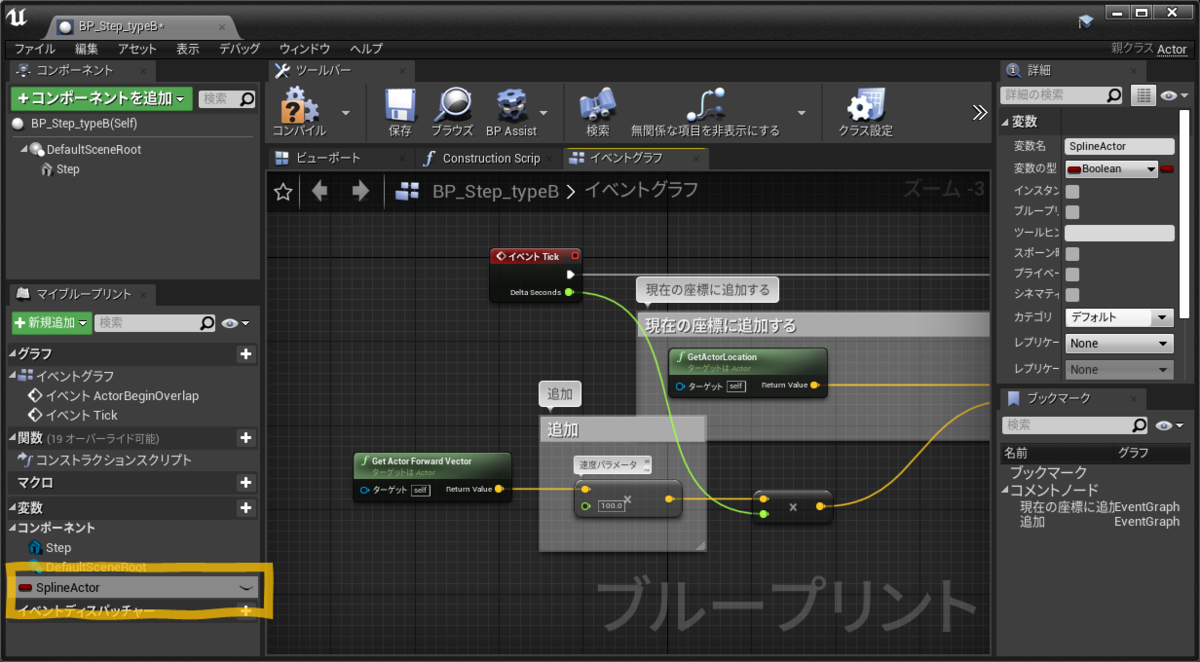The height and width of the screenshot is (662, 1200).
Task: Click the Get Actor Forward Vector node
Action: click(x=433, y=477)
